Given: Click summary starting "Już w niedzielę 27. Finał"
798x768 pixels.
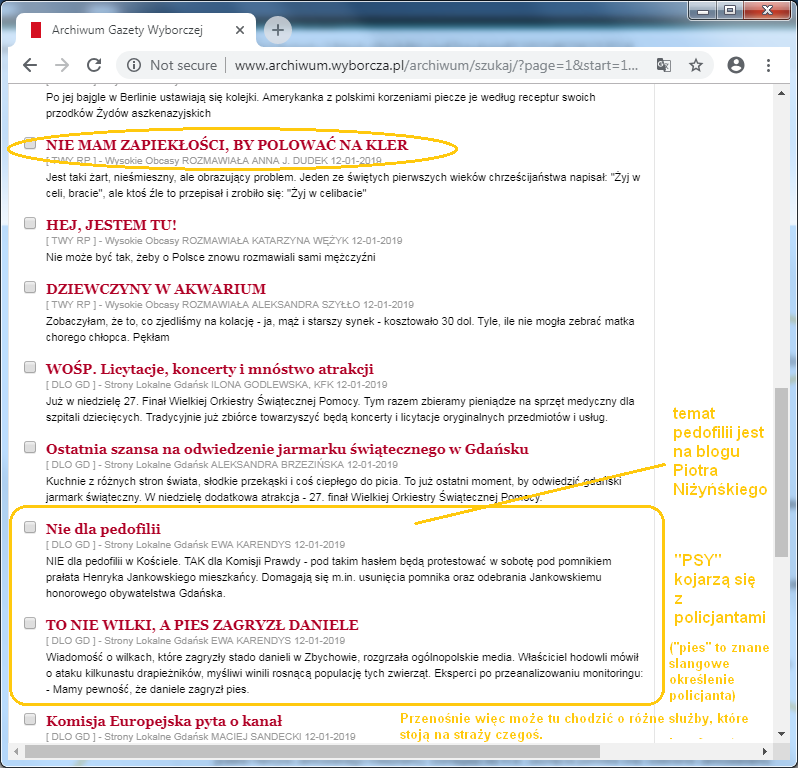Looking at the screenshot, I should (x=340, y=409).
